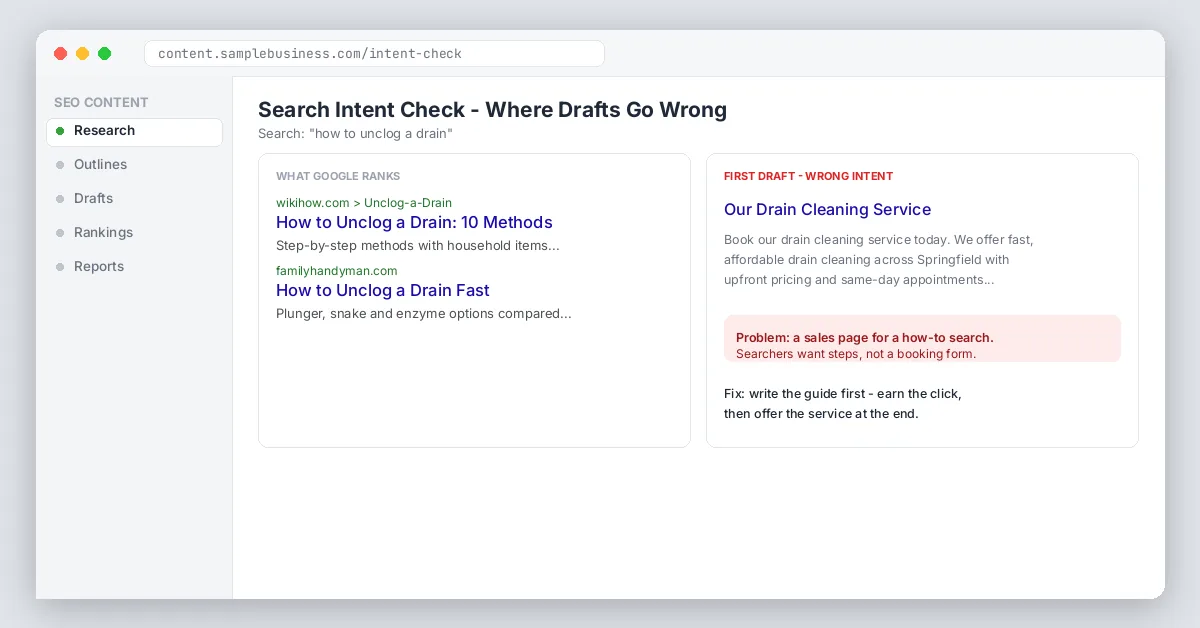Click the "Book our drain cleaning service today" paragraph

[x=879, y=260]
